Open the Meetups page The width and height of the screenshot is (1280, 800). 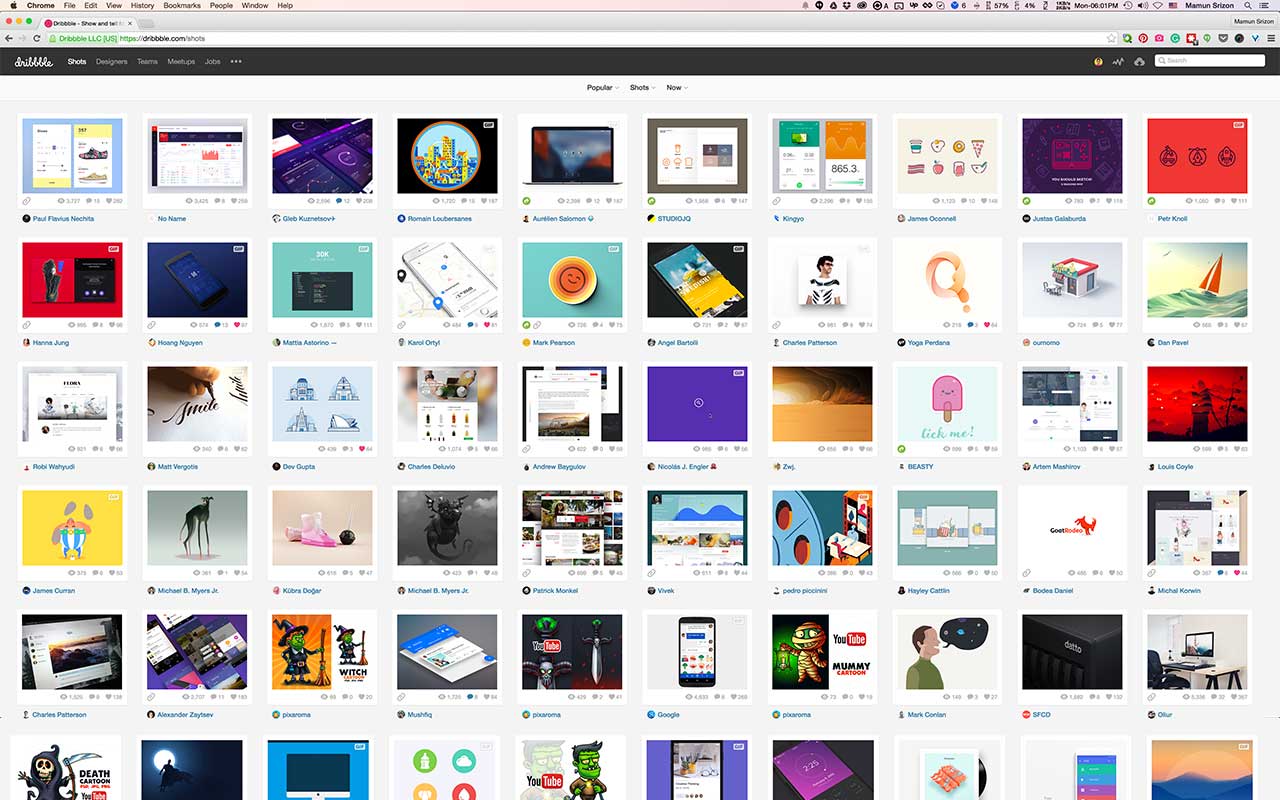pos(181,62)
